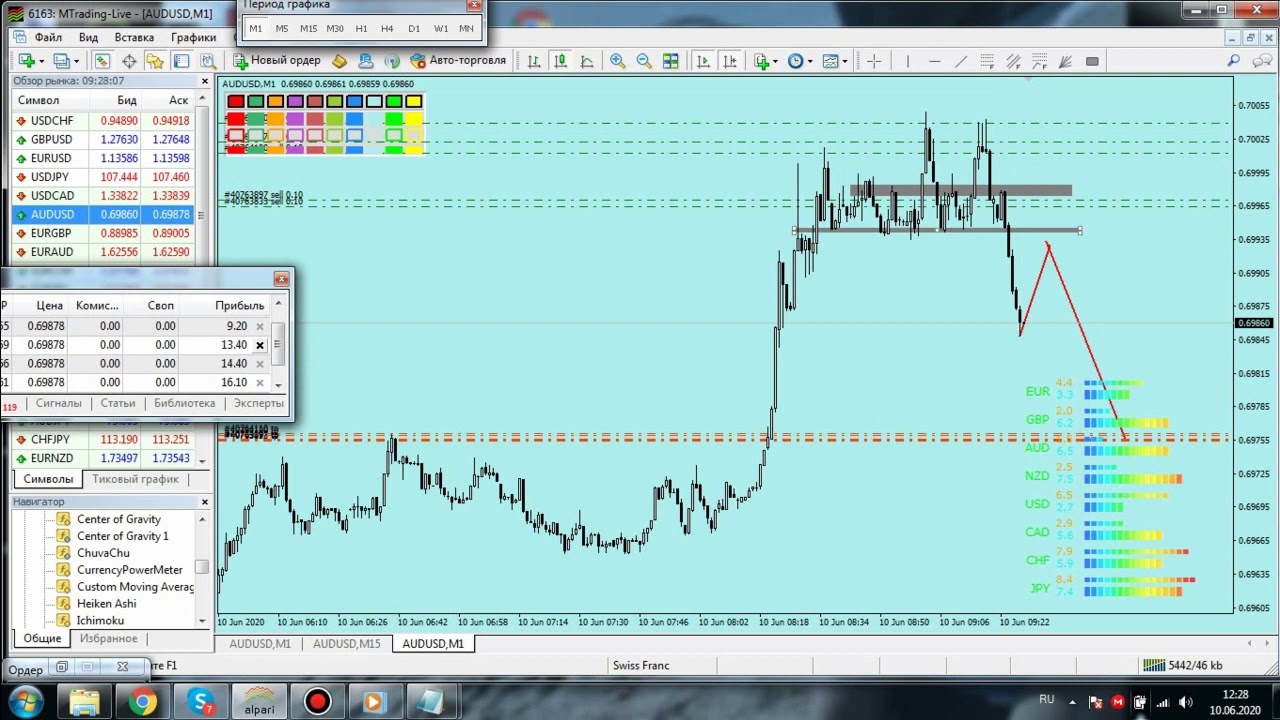Open the Файл menu
This screenshot has width=1280, height=720.
(x=47, y=37)
